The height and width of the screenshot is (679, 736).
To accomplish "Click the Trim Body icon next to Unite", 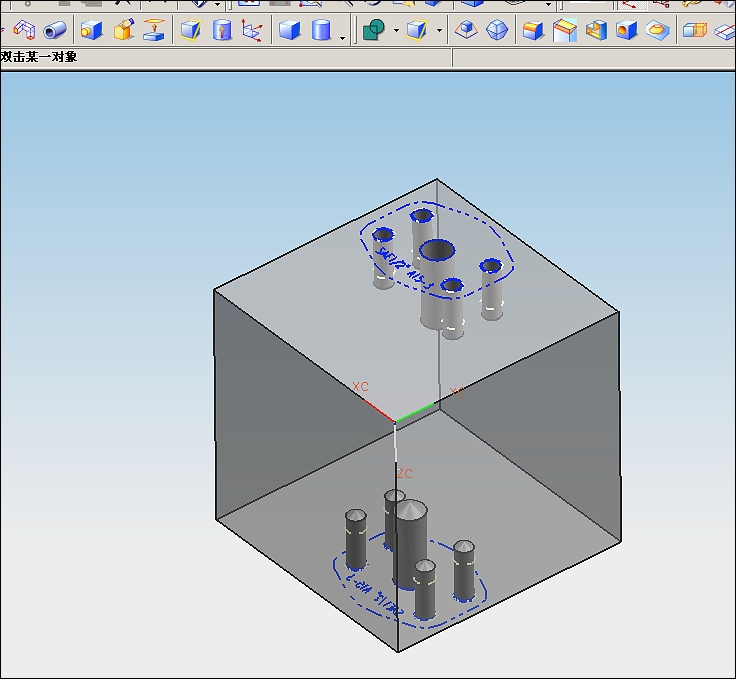I will click(x=417, y=31).
